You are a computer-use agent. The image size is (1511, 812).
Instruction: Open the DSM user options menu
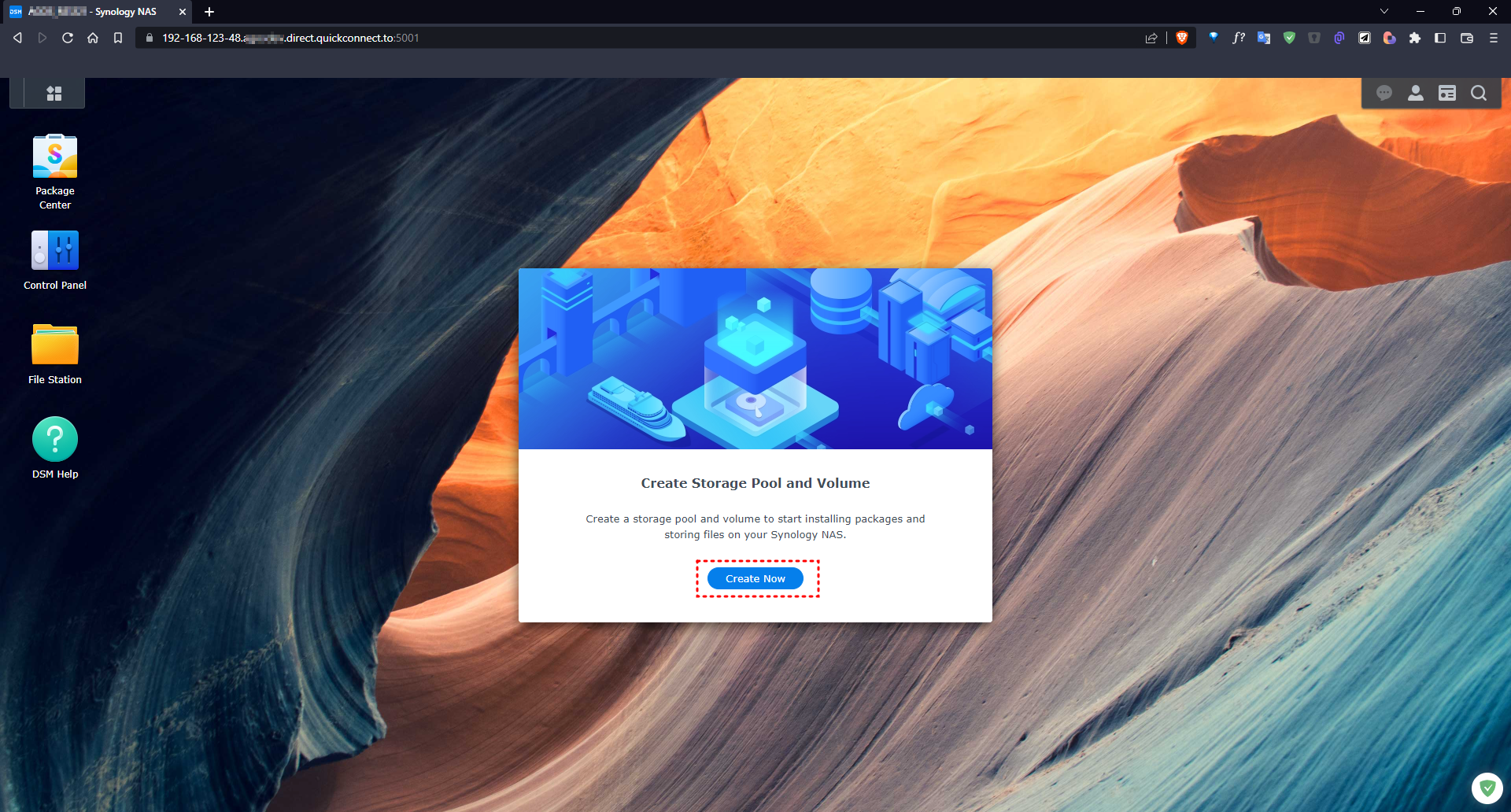tap(1416, 94)
